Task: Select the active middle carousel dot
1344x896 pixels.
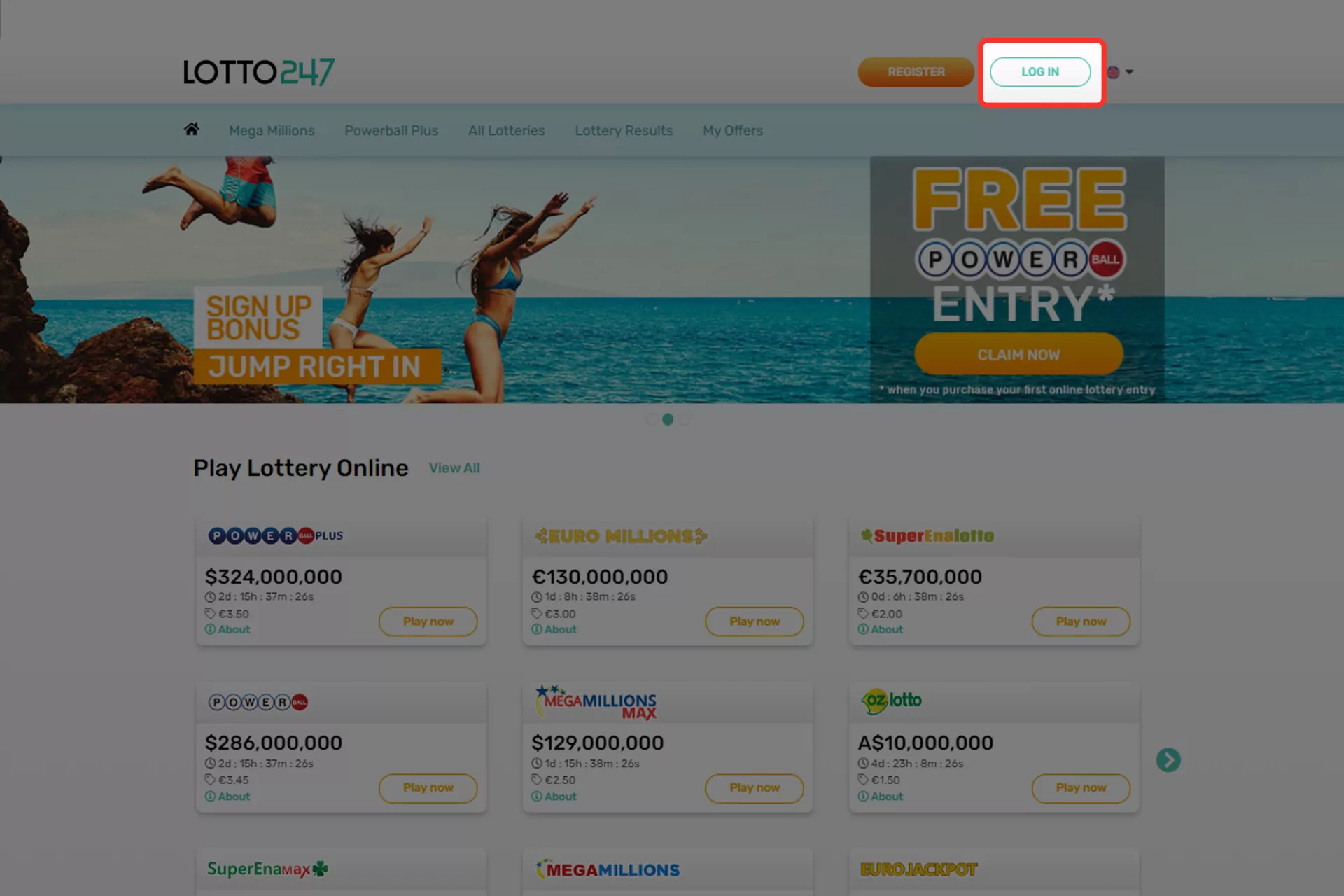Action: pos(668,419)
